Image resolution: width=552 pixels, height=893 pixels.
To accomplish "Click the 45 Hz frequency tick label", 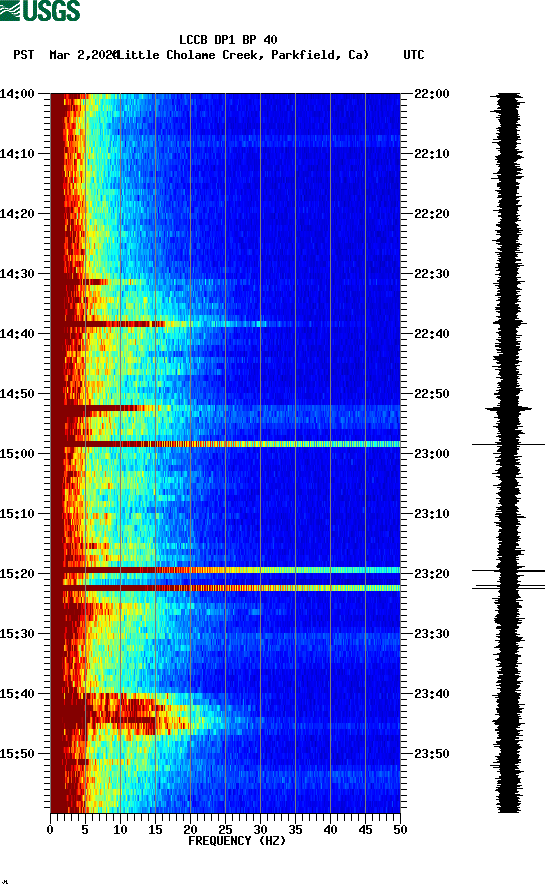I will click(x=365, y=830).
